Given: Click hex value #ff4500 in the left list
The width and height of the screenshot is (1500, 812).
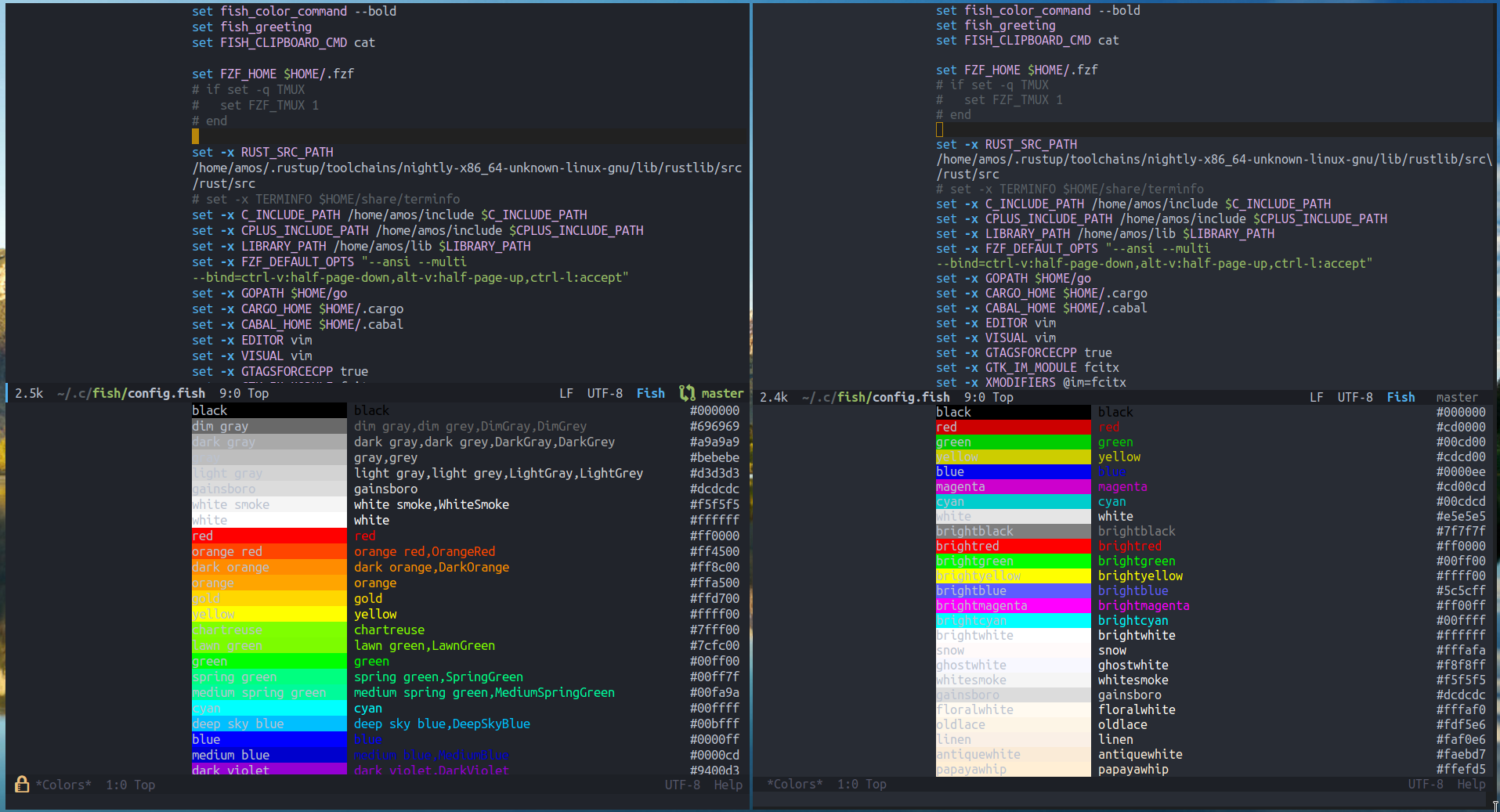Looking at the screenshot, I should point(714,551).
